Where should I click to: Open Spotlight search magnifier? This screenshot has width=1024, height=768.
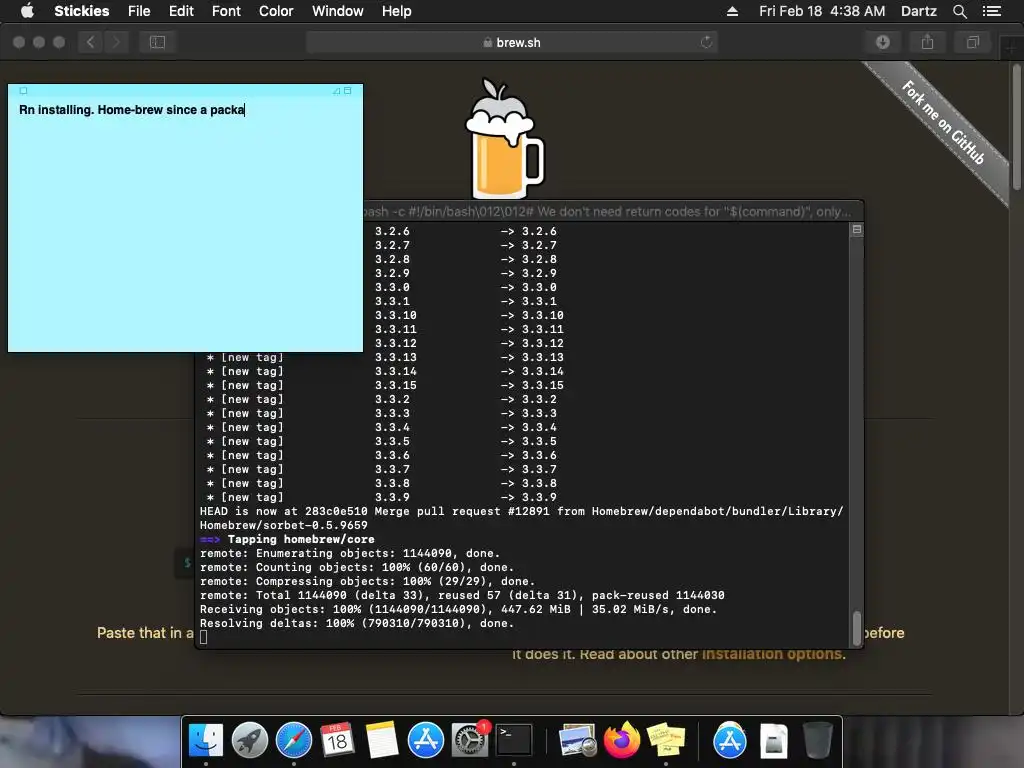click(959, 11)
